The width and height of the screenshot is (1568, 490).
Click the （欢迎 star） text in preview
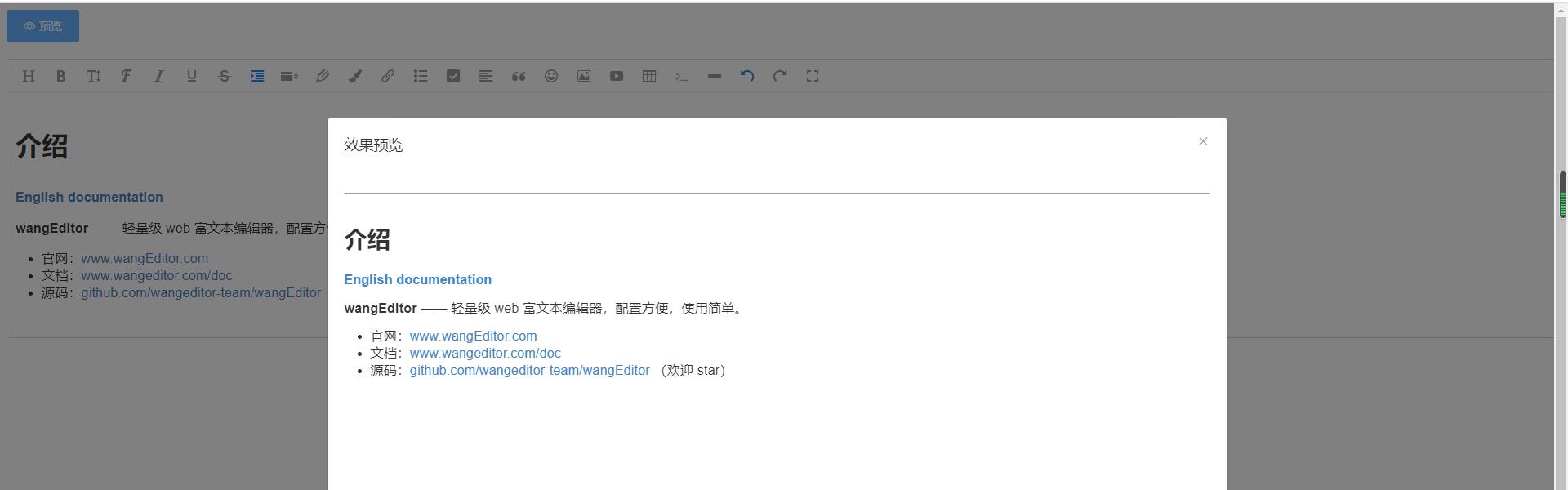pos(693,370)
